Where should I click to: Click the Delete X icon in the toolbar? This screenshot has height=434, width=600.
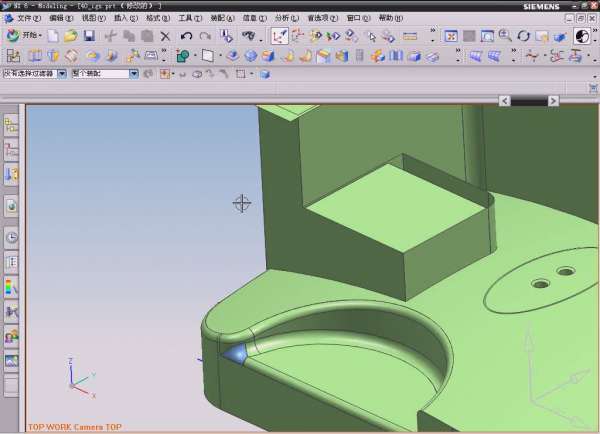[165, 36]
